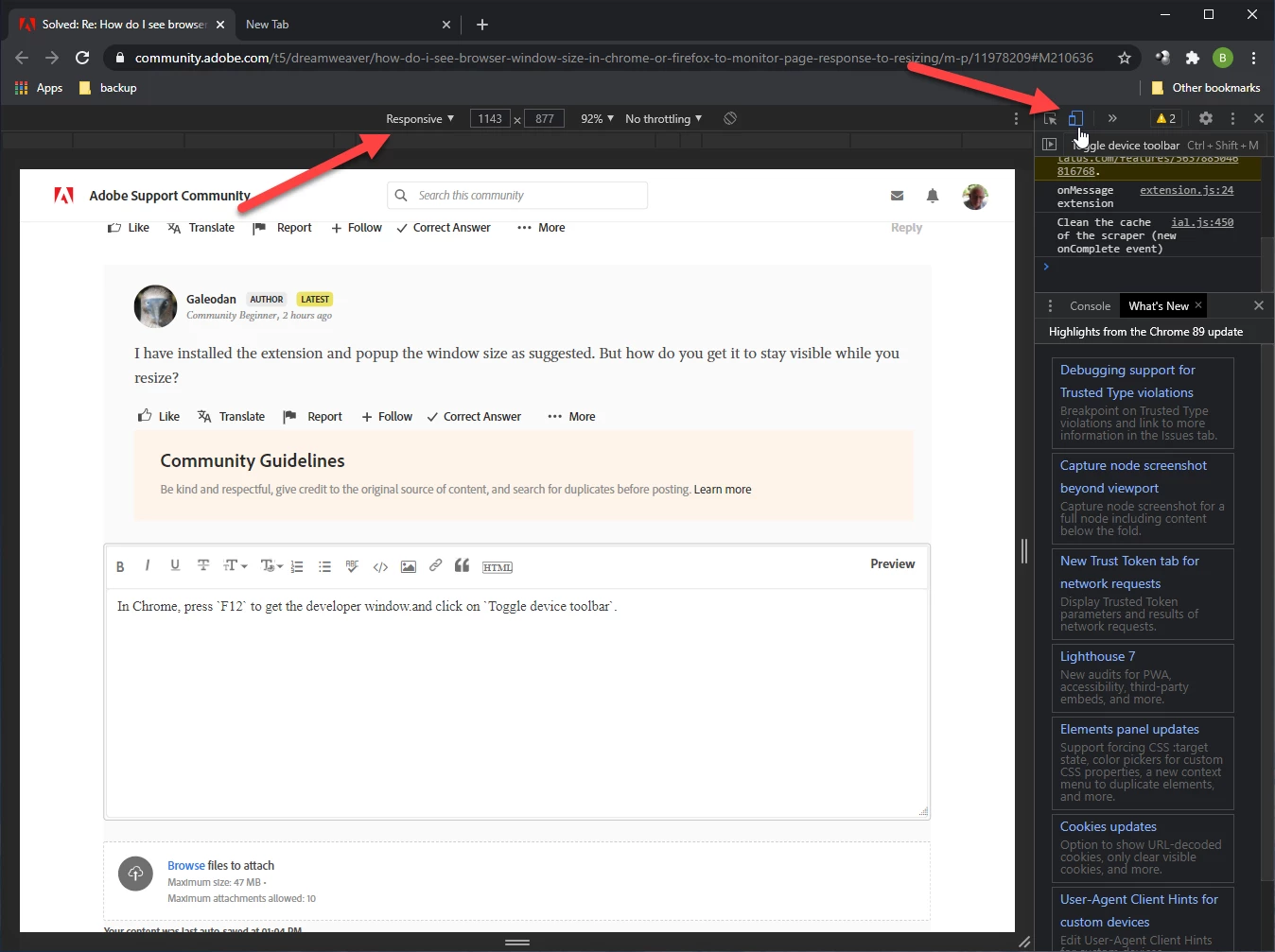This screenshot has width=1275, height=952.
Task: Open DevTools settings gear
Action: [1205, 118]
